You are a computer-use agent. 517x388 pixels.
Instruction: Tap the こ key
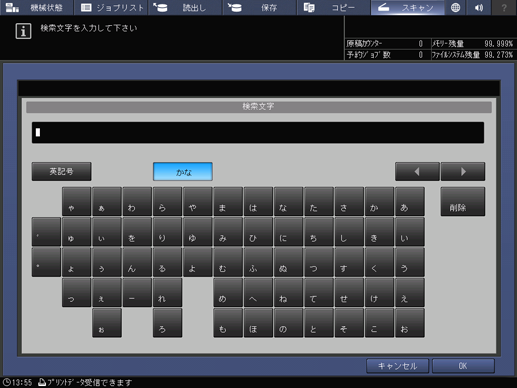coord(380,323)
